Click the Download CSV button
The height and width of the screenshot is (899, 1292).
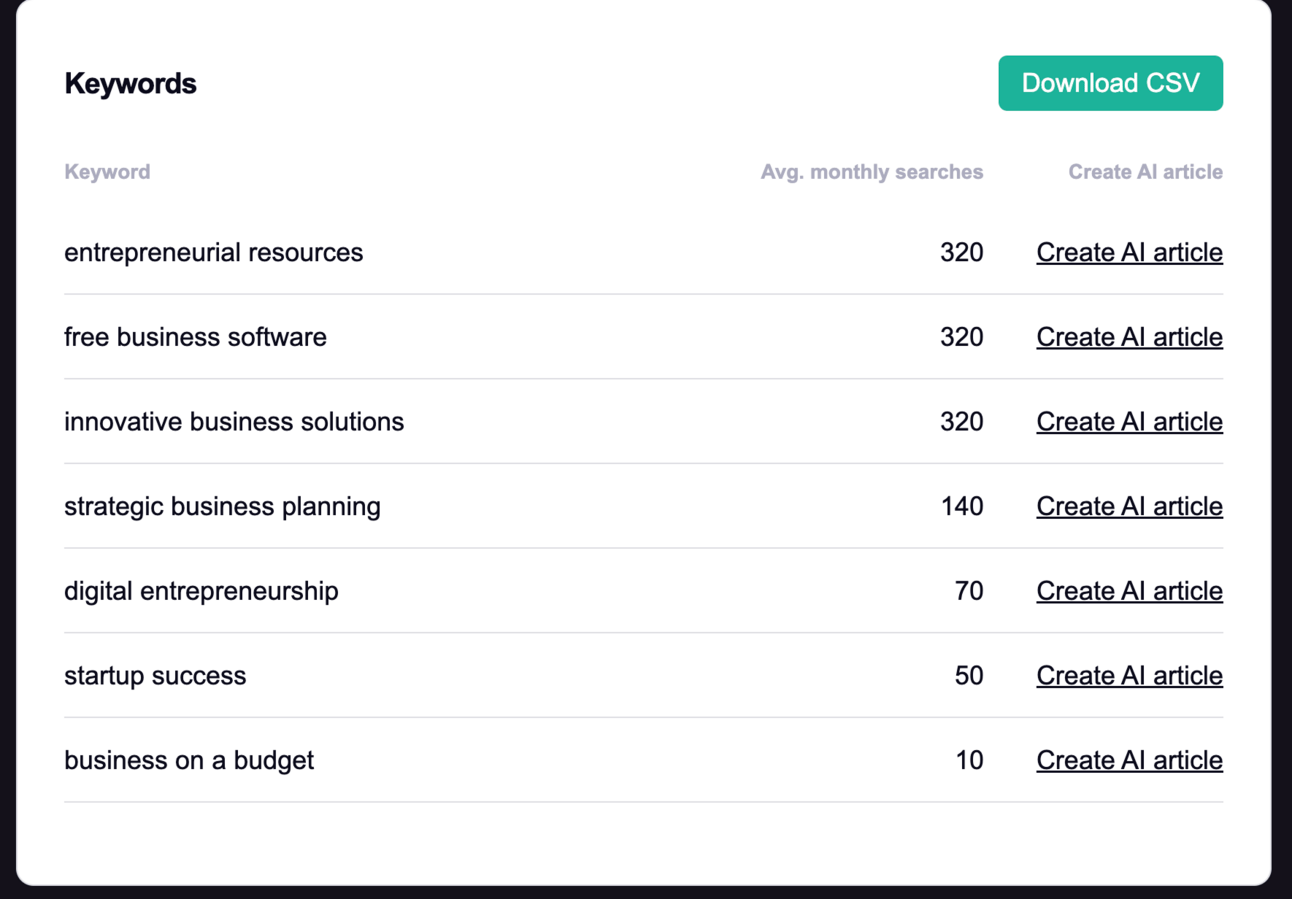[x=1110, y=83]
